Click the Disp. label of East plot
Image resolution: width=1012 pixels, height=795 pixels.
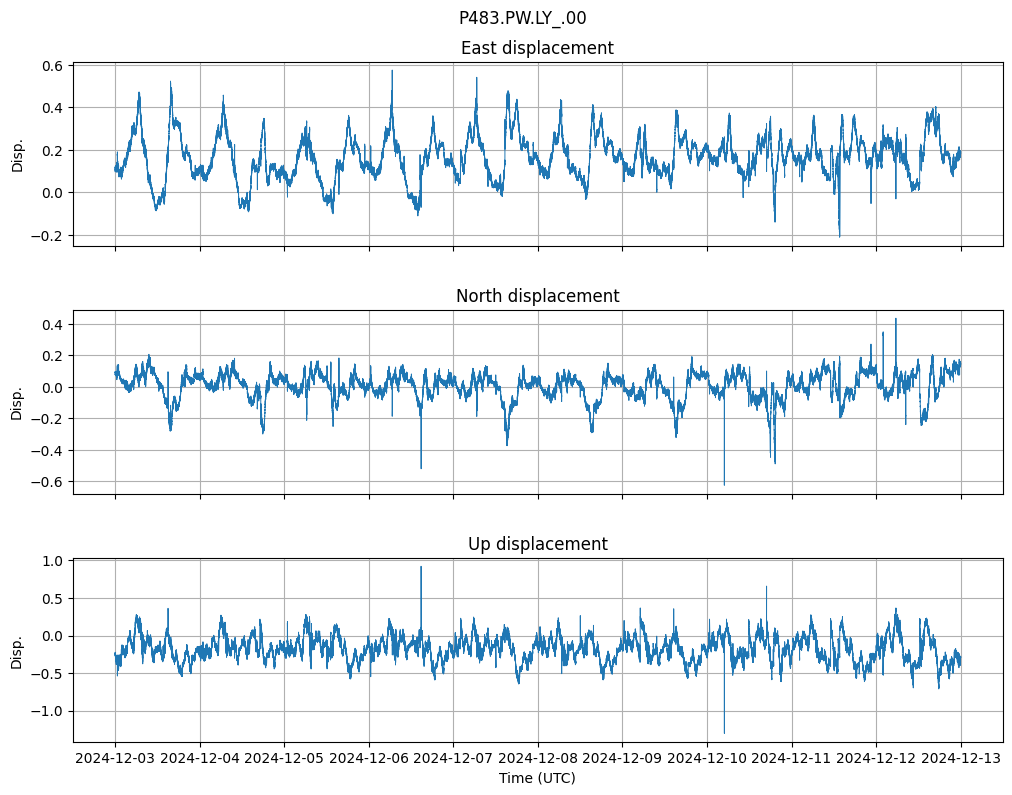[x=17, y=153]
